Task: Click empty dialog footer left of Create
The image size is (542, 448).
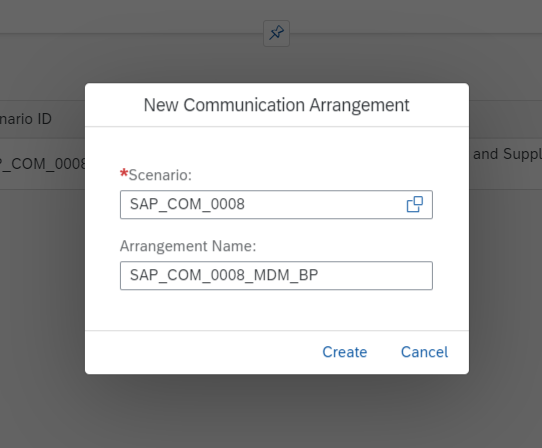Action: click(200, 352)
